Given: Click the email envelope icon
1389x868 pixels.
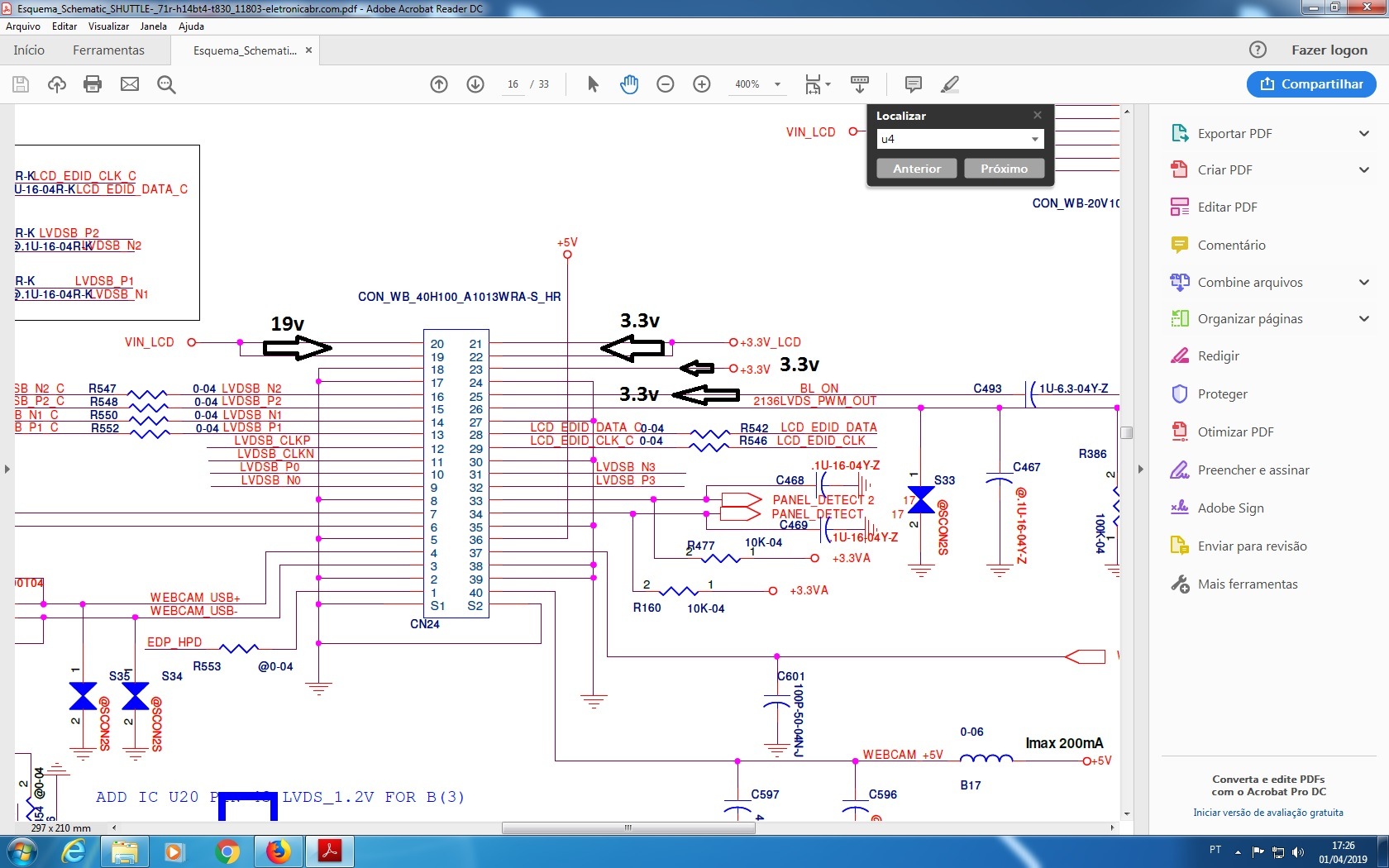Looking at the screenshot, I should pyautogui.click(x=130, y=84).
